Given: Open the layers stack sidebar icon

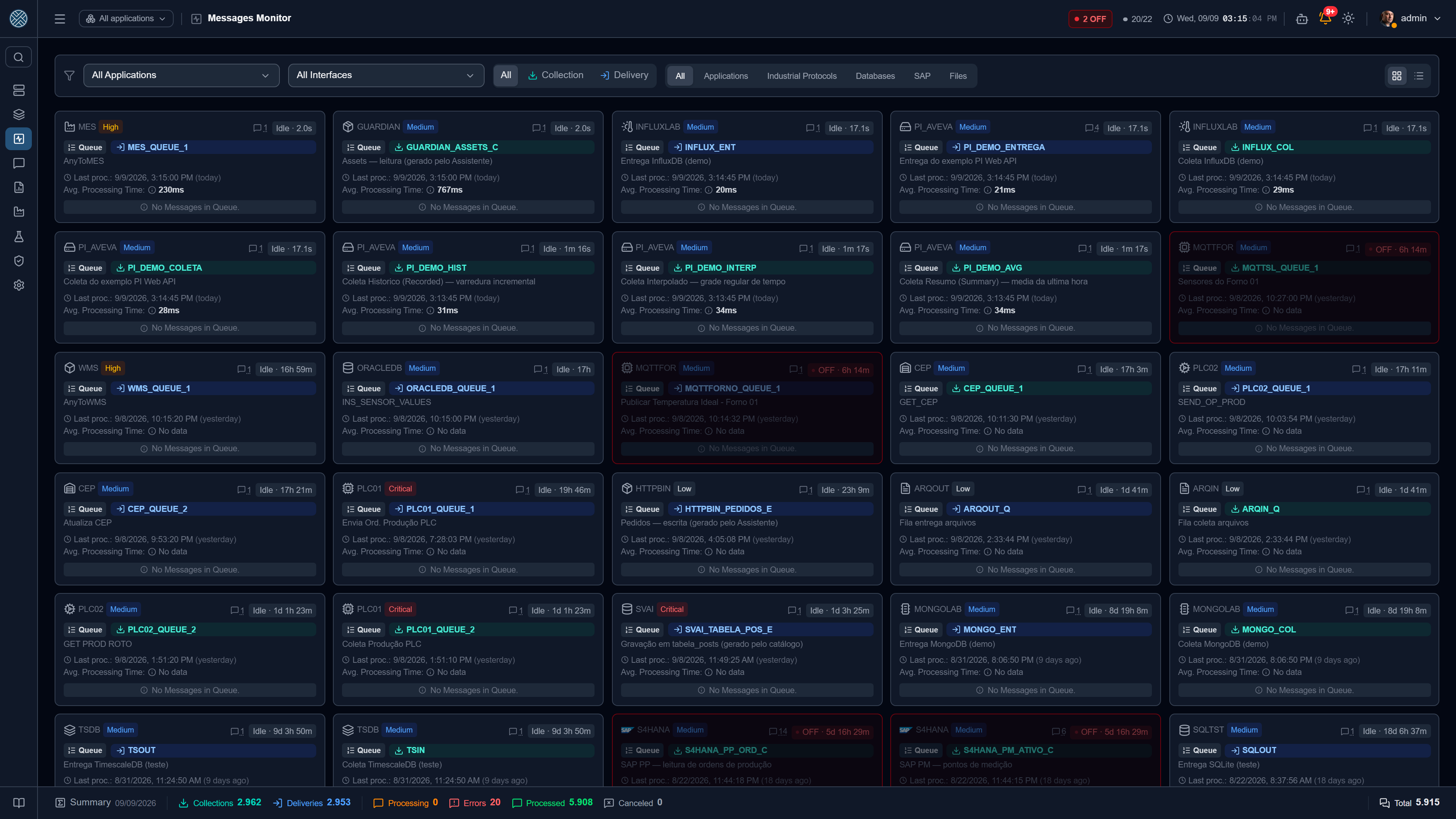Looking at the screenshot, I should click(19, 115).
